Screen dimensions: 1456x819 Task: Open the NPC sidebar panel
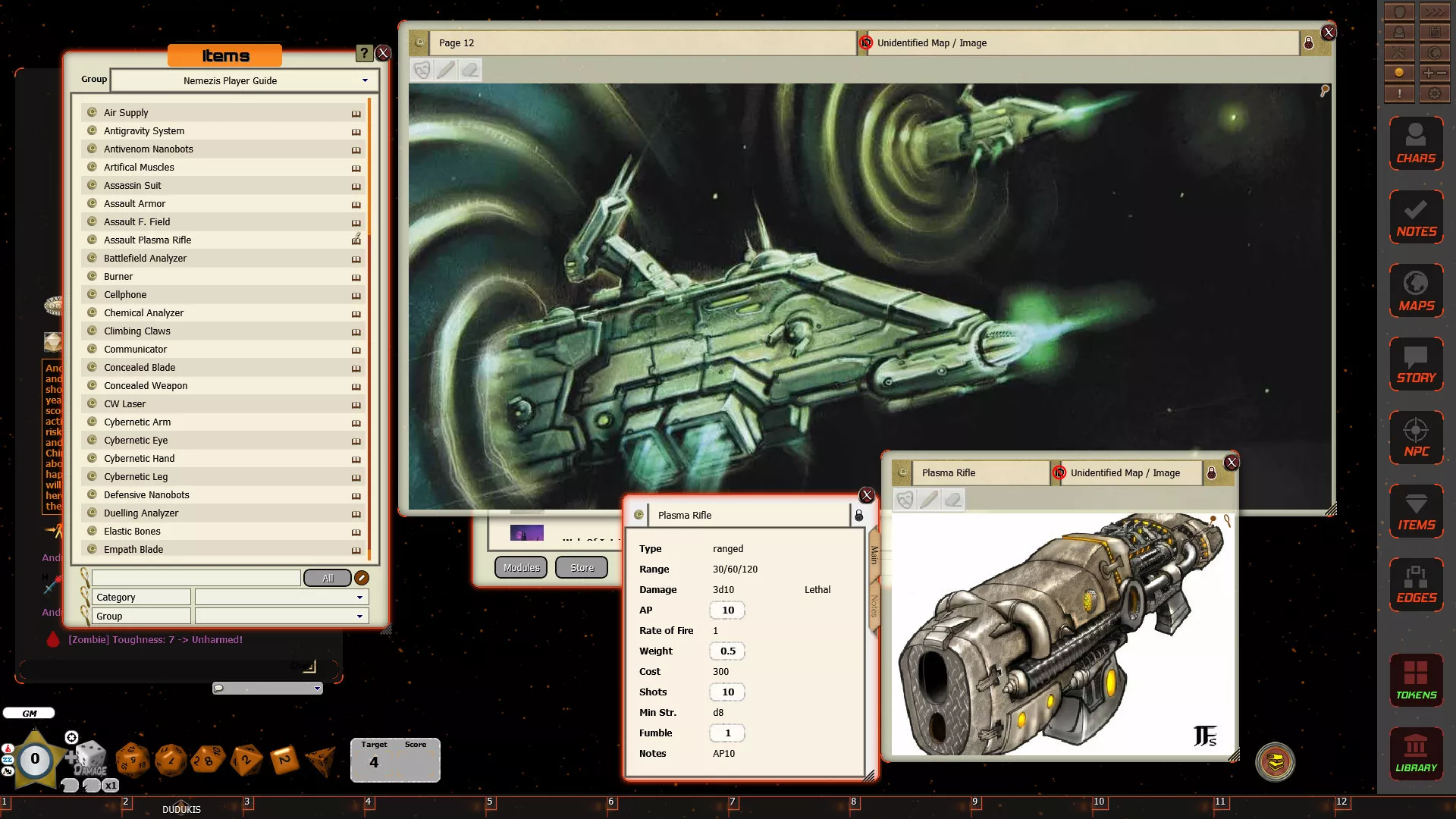[x=1416, y=437]
